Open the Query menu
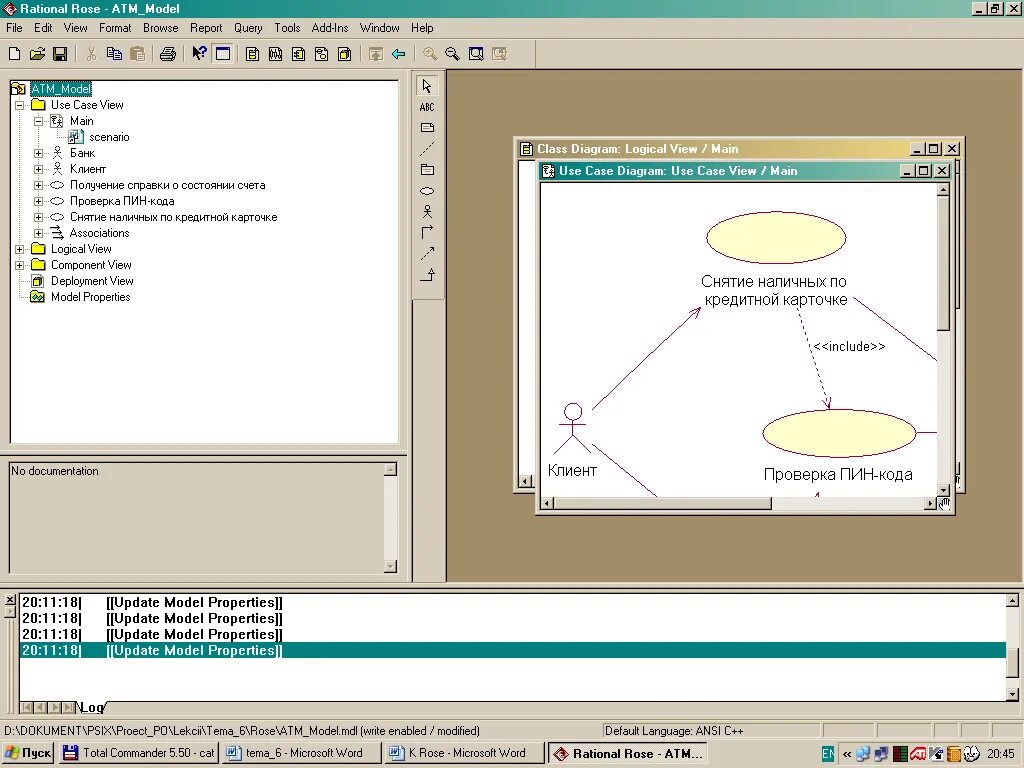Viewport: 1024px width, 768px height. 248,27
